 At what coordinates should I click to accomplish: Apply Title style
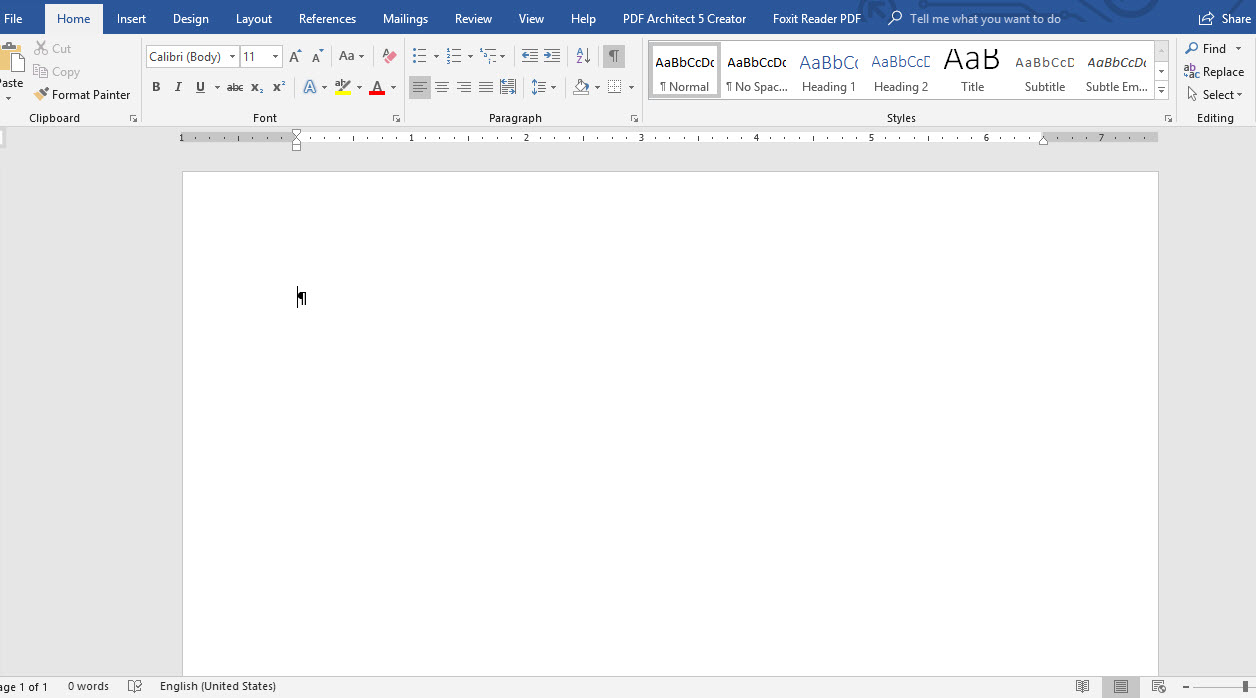(x=973, y=70)
